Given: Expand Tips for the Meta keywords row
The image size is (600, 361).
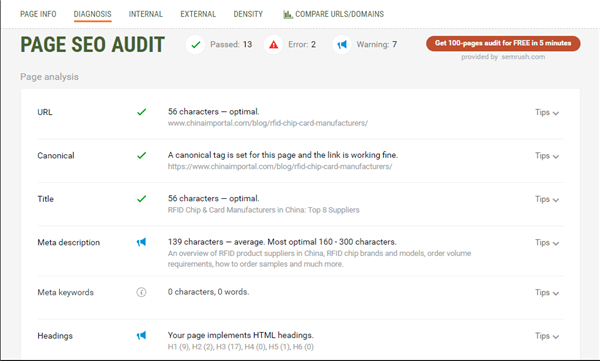Looking at the screenshot, I should pos(547,293).
